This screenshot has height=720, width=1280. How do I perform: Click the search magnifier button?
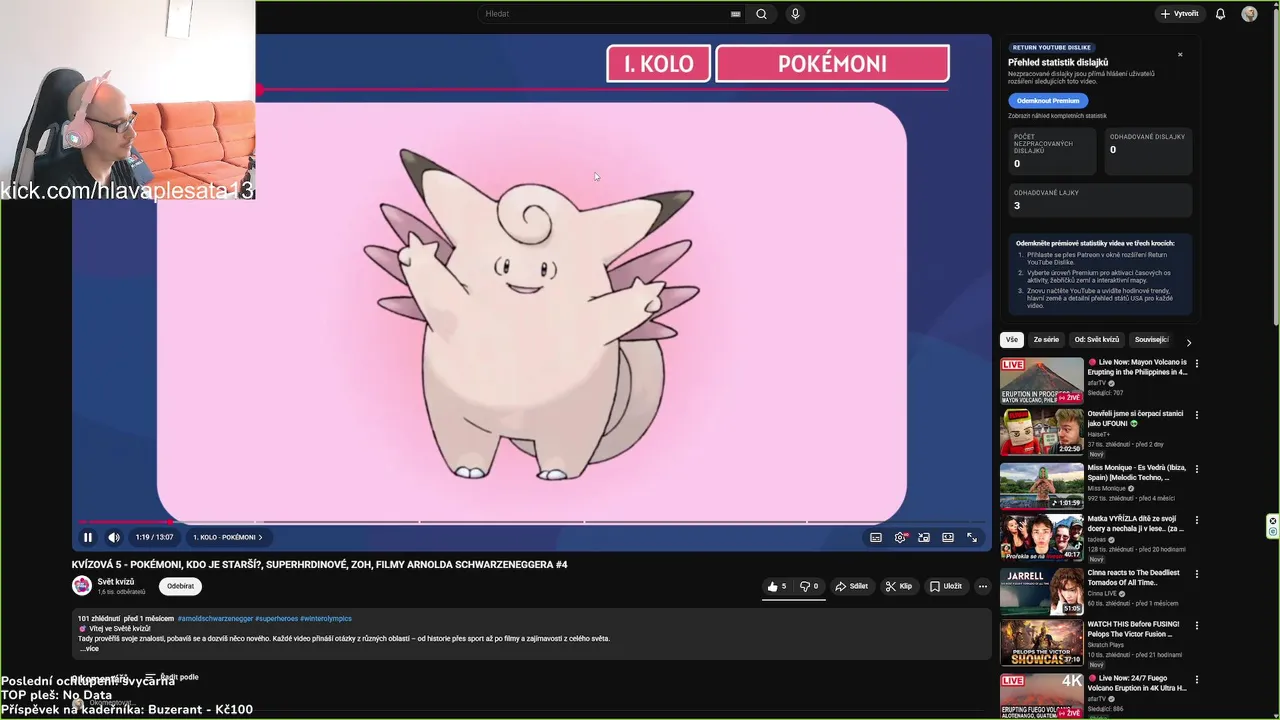click(x=761, y=14)
